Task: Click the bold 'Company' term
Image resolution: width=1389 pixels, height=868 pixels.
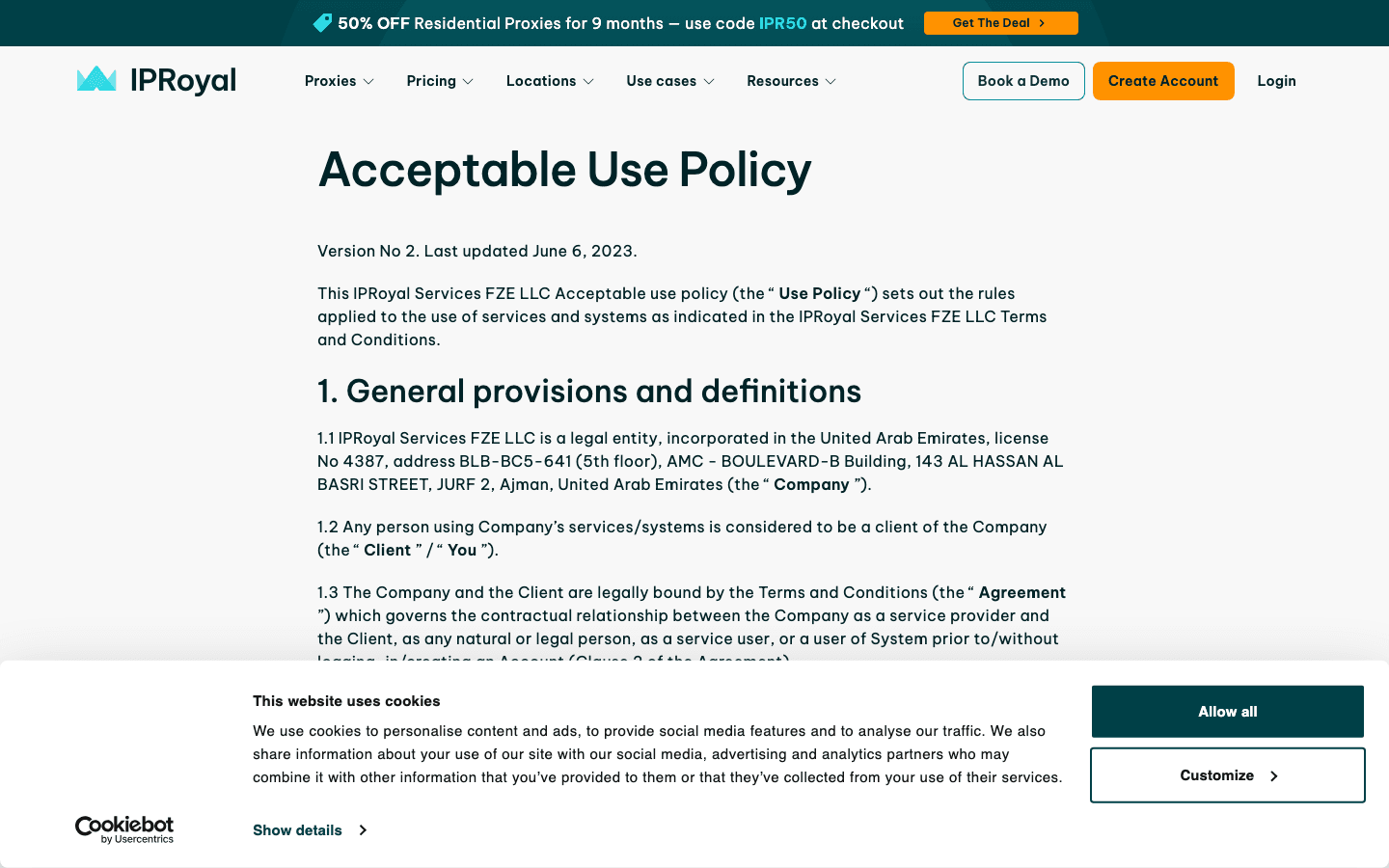Action: point(811,484)
